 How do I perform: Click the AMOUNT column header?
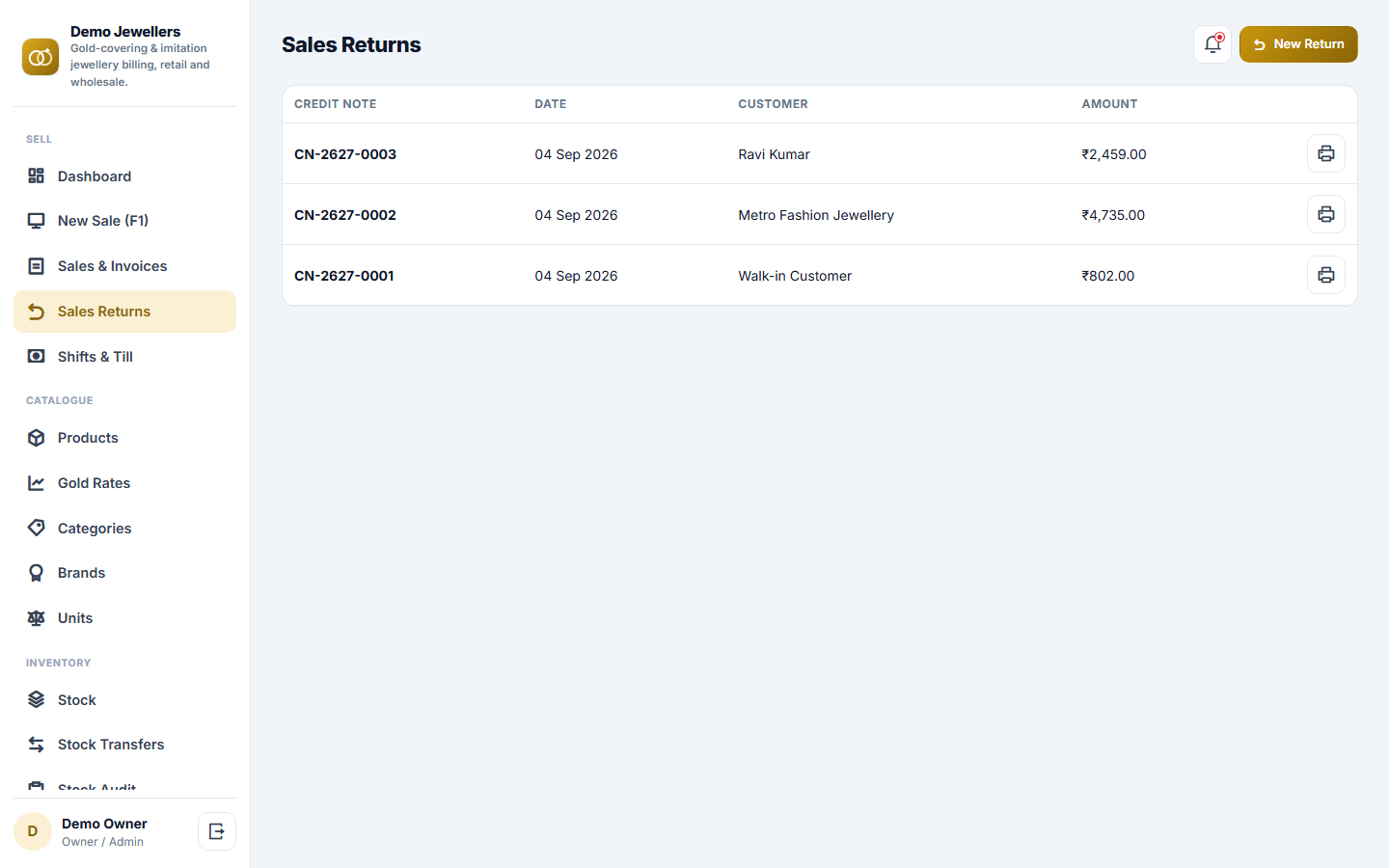[x=1109, y=104]
